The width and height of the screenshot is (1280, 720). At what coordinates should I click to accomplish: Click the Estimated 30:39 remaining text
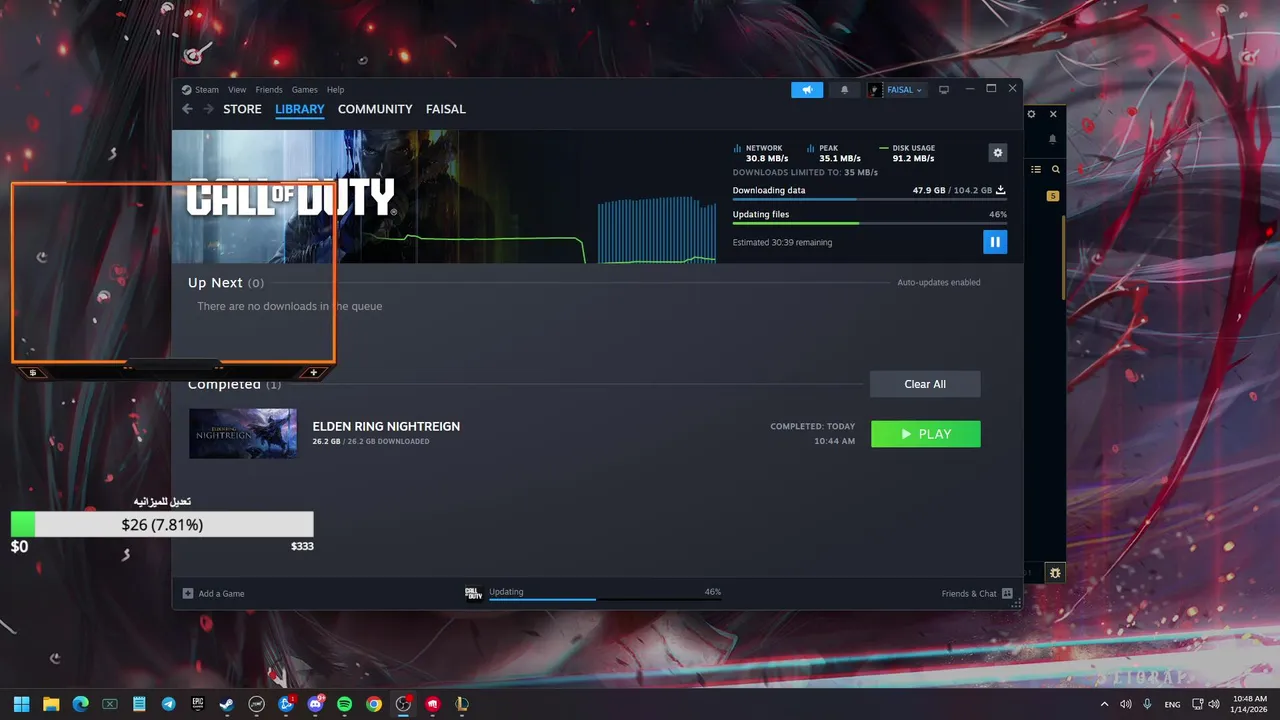782,242
